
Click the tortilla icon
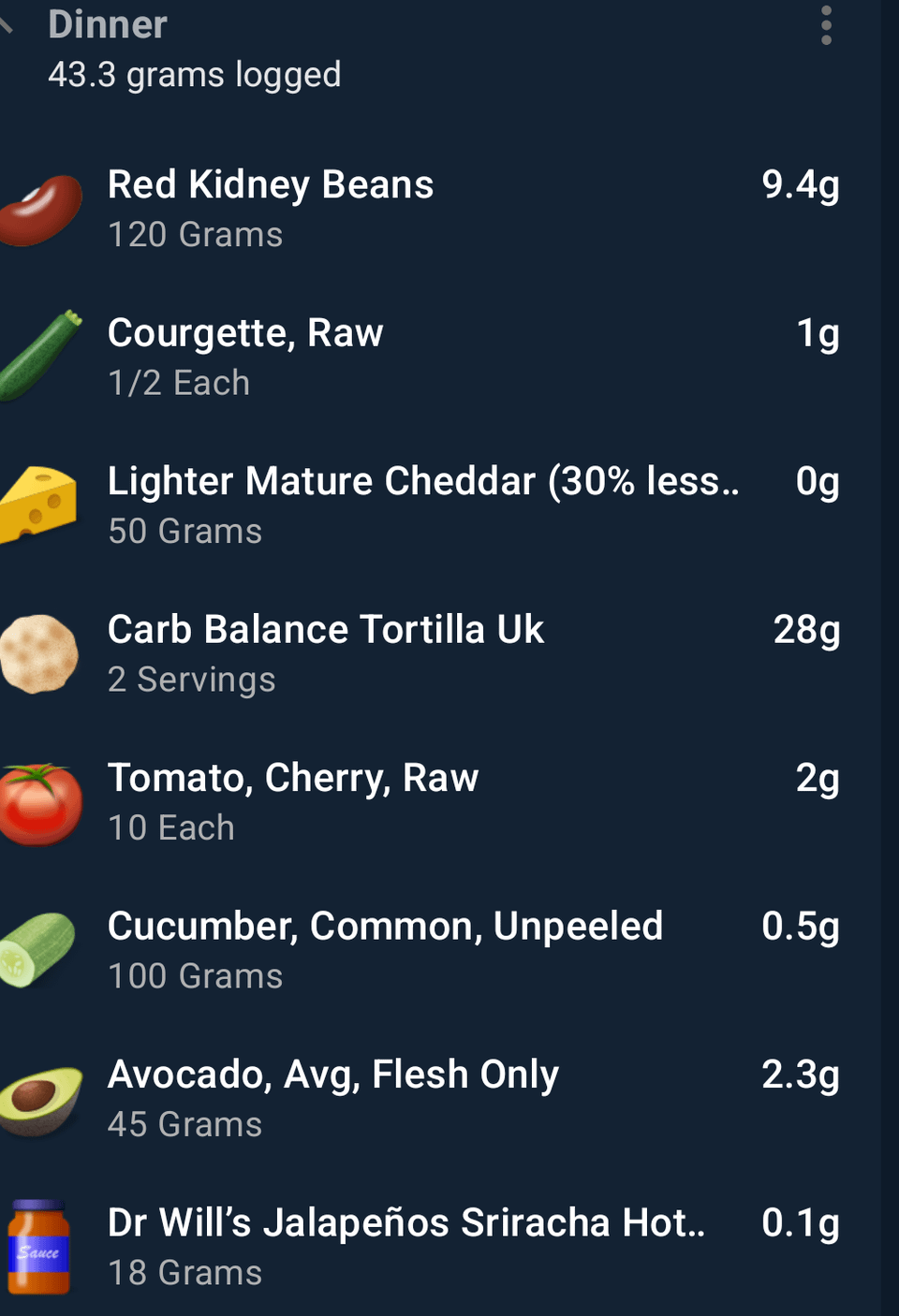pyautogui.click(x=39, y=654)
